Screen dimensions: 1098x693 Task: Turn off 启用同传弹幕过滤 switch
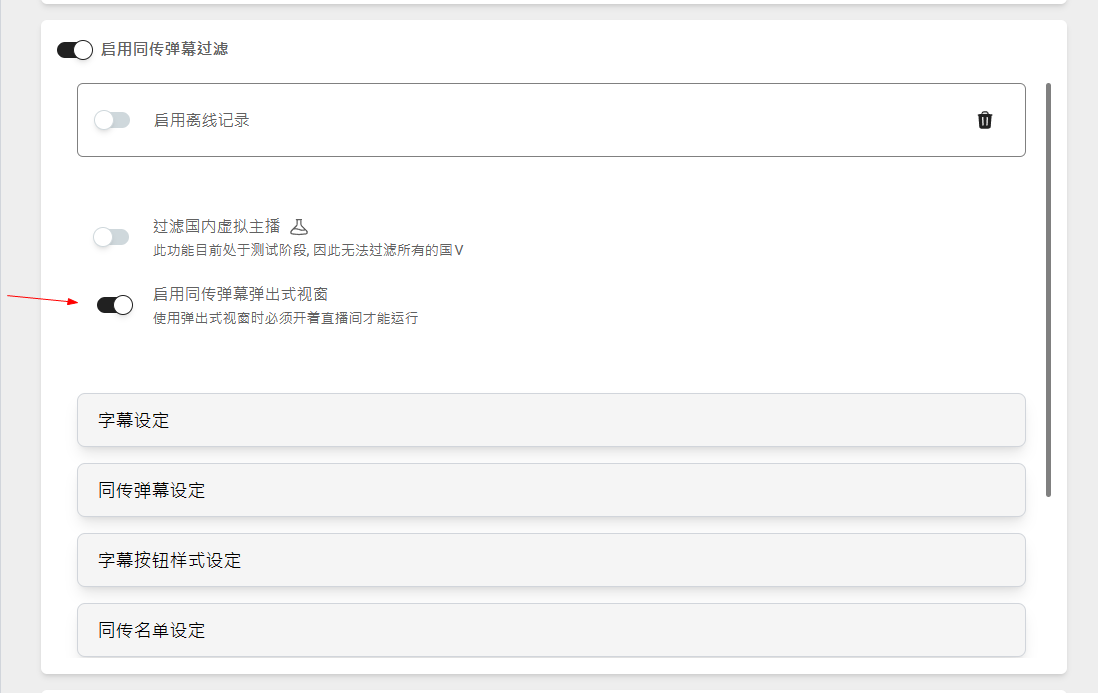point(75,50)
